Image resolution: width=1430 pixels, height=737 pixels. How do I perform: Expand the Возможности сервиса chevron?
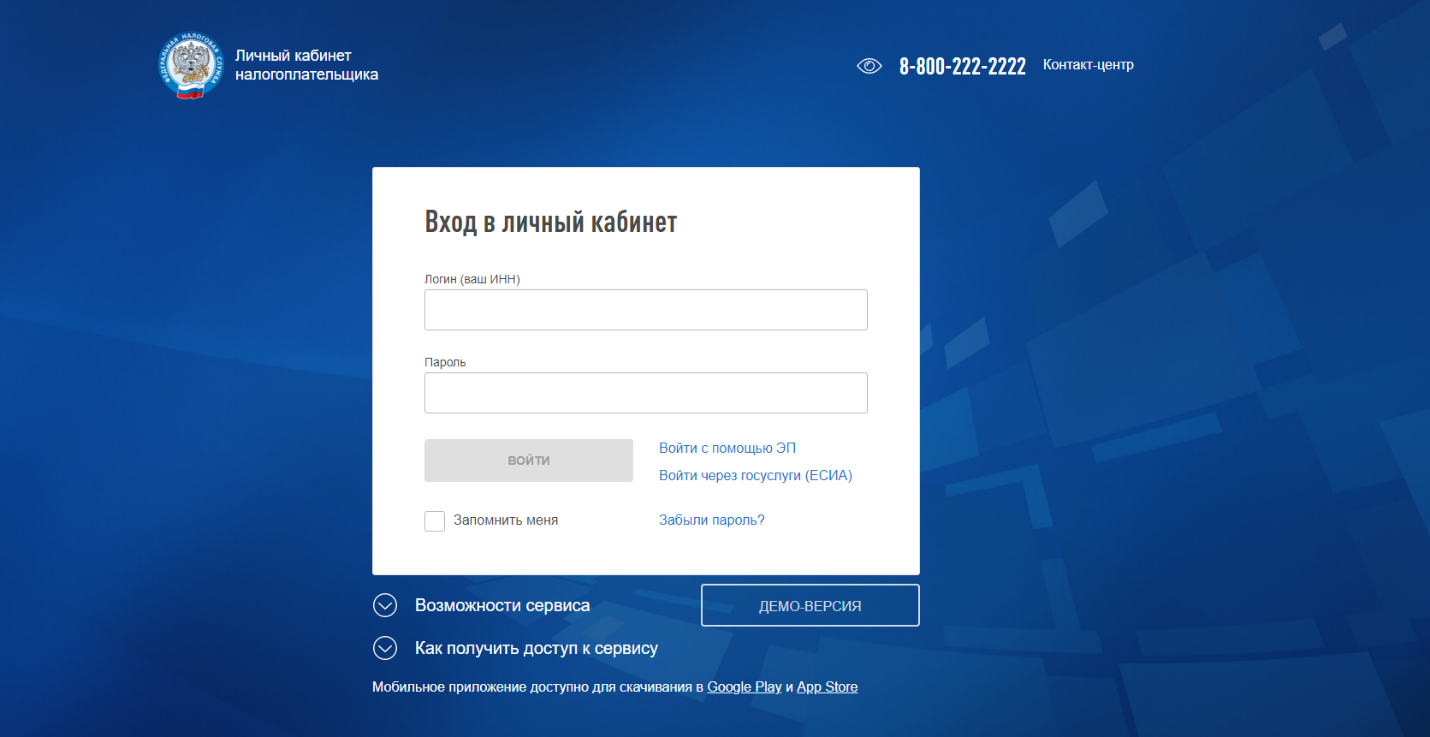point(385,605)
